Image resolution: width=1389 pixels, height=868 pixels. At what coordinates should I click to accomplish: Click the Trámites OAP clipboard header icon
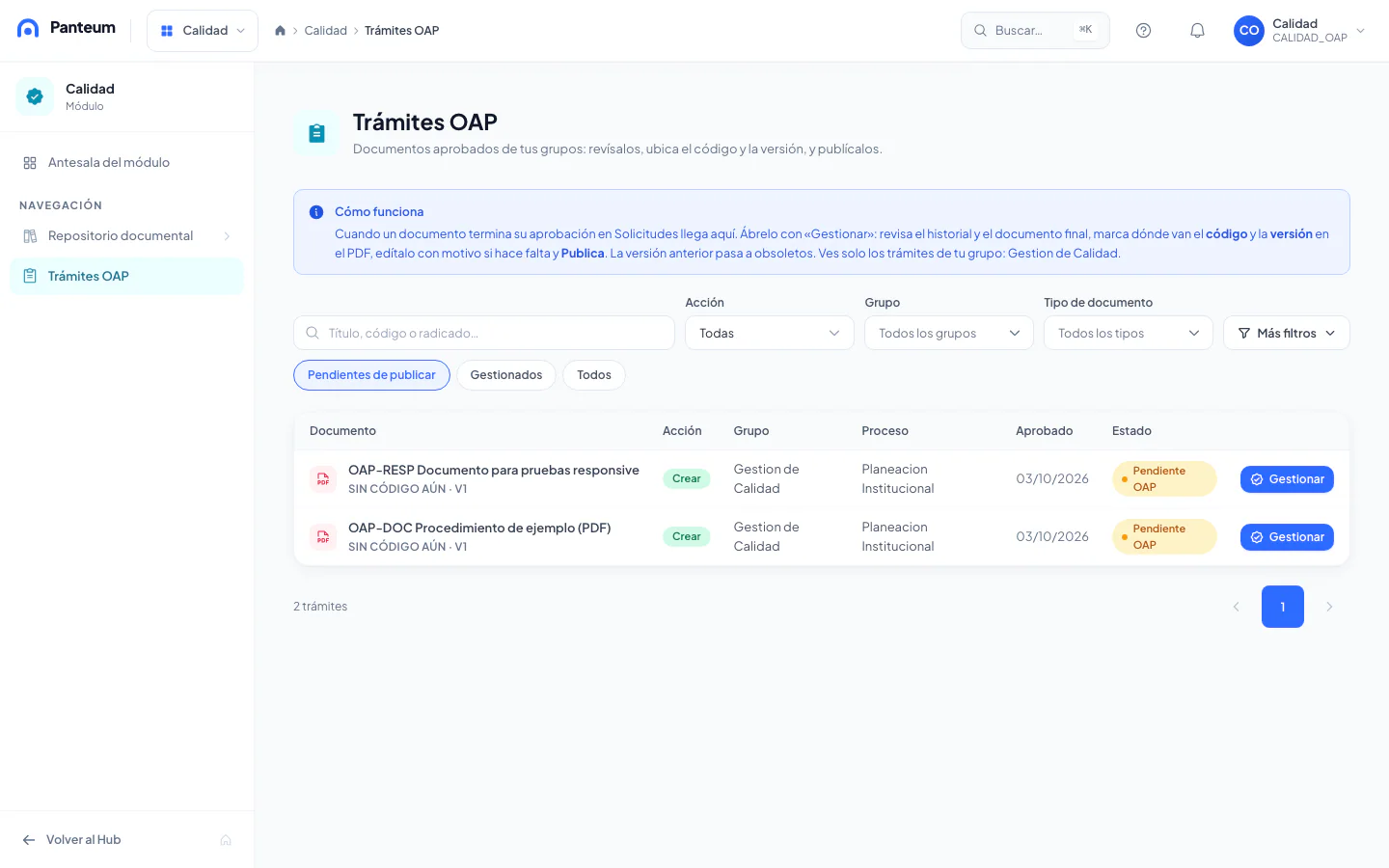tap(316, 133)
